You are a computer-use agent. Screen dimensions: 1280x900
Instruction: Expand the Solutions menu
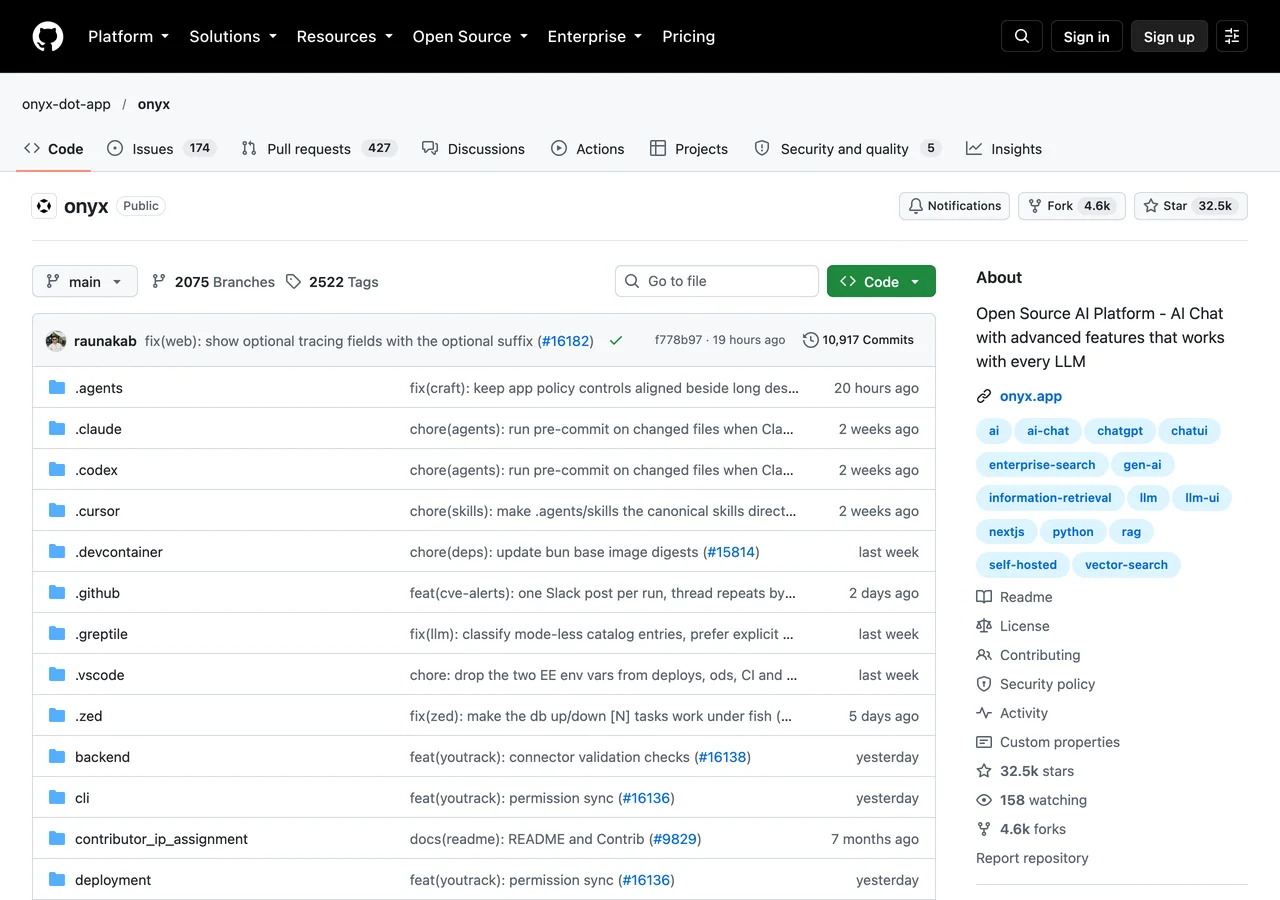click(233, 36)
